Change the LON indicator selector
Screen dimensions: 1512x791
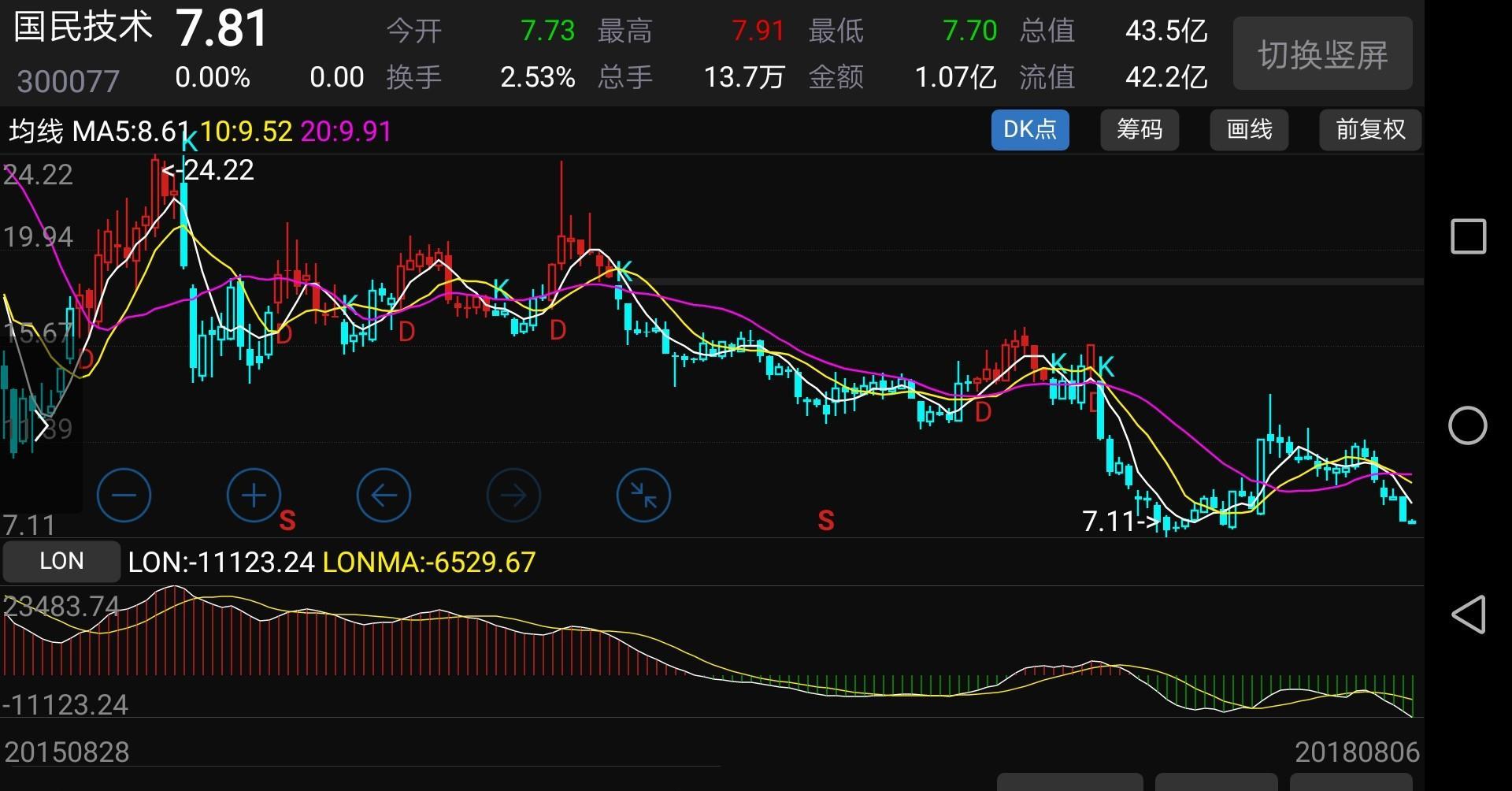pos(61,561)
